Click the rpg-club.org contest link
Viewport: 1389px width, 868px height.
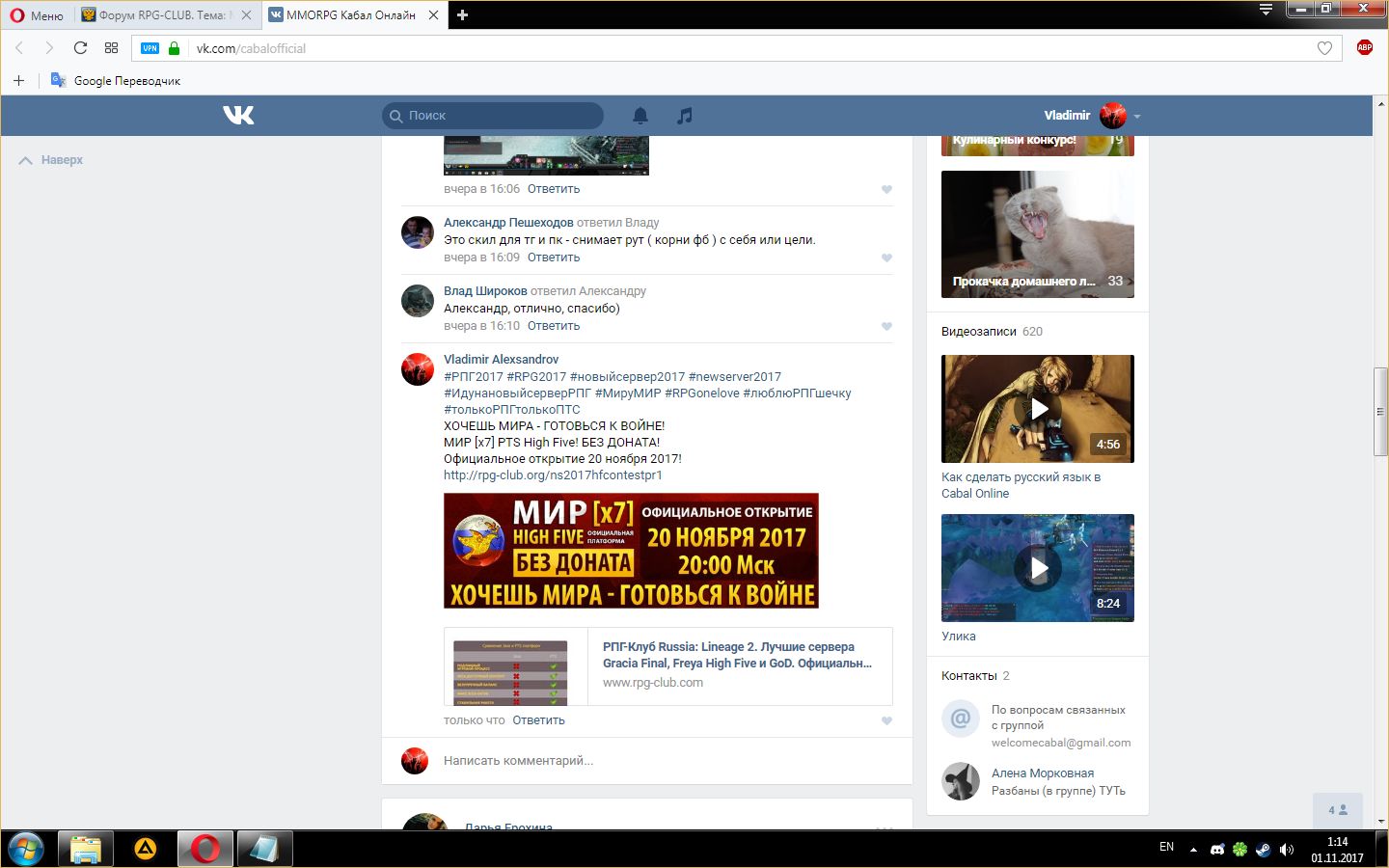tap(553, 475)
